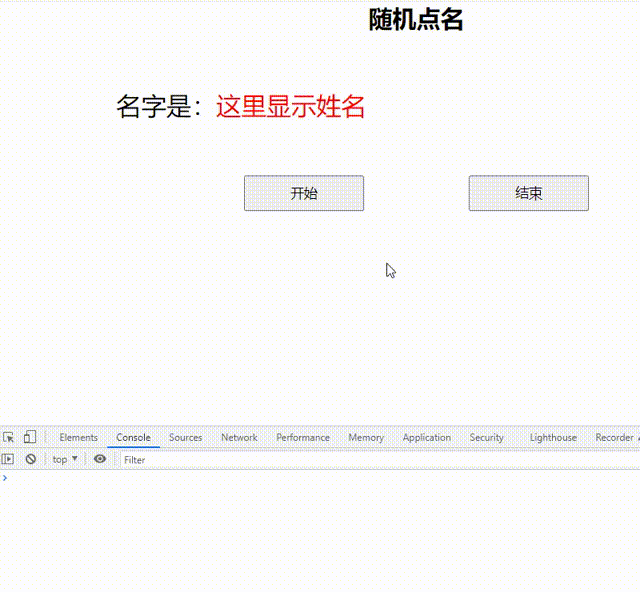Select the Console tab
The width and height of the screenshot is (640, 592).
point(133,437)
